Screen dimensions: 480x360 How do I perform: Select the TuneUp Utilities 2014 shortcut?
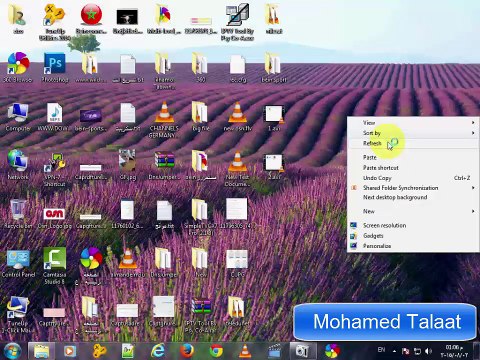click(55, 23)
